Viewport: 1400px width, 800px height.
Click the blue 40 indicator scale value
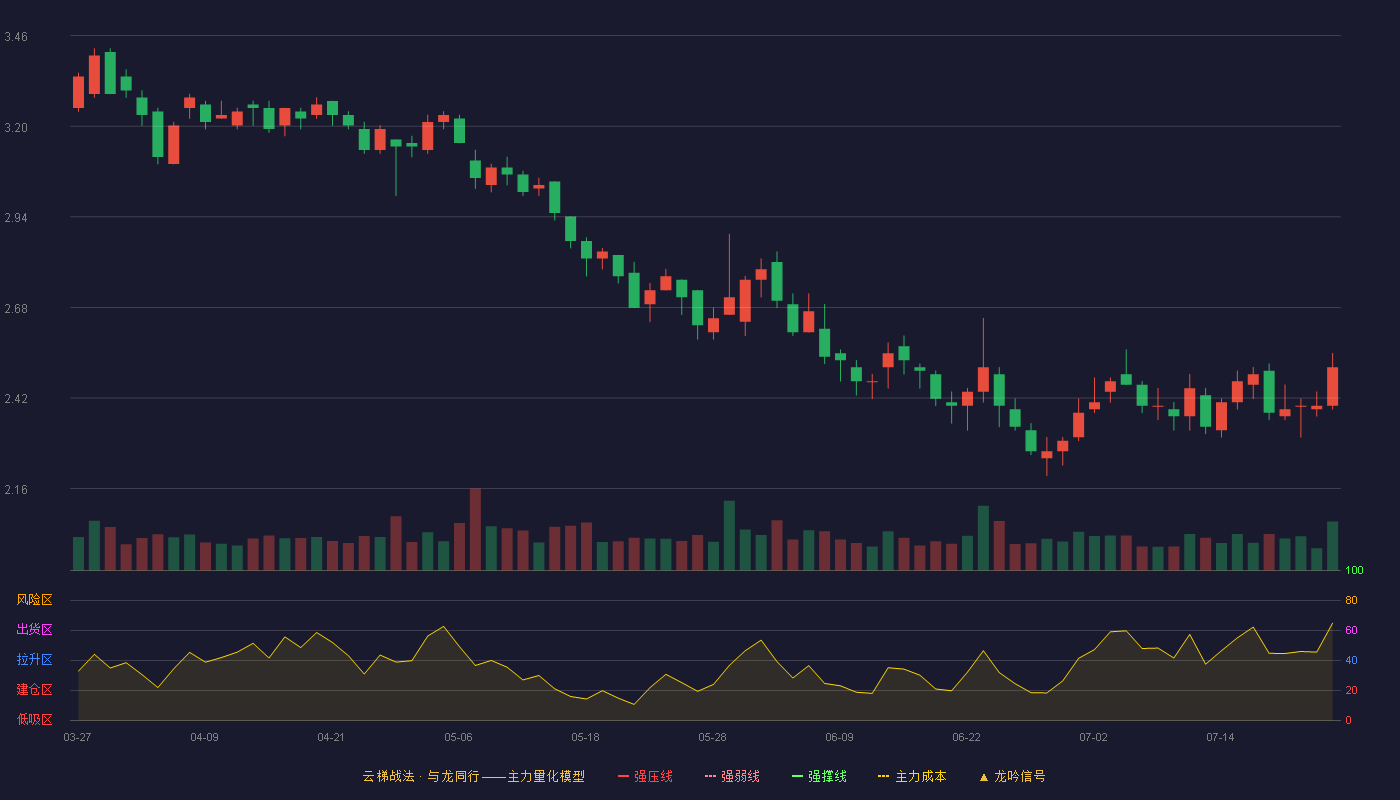pos(1351,660)
